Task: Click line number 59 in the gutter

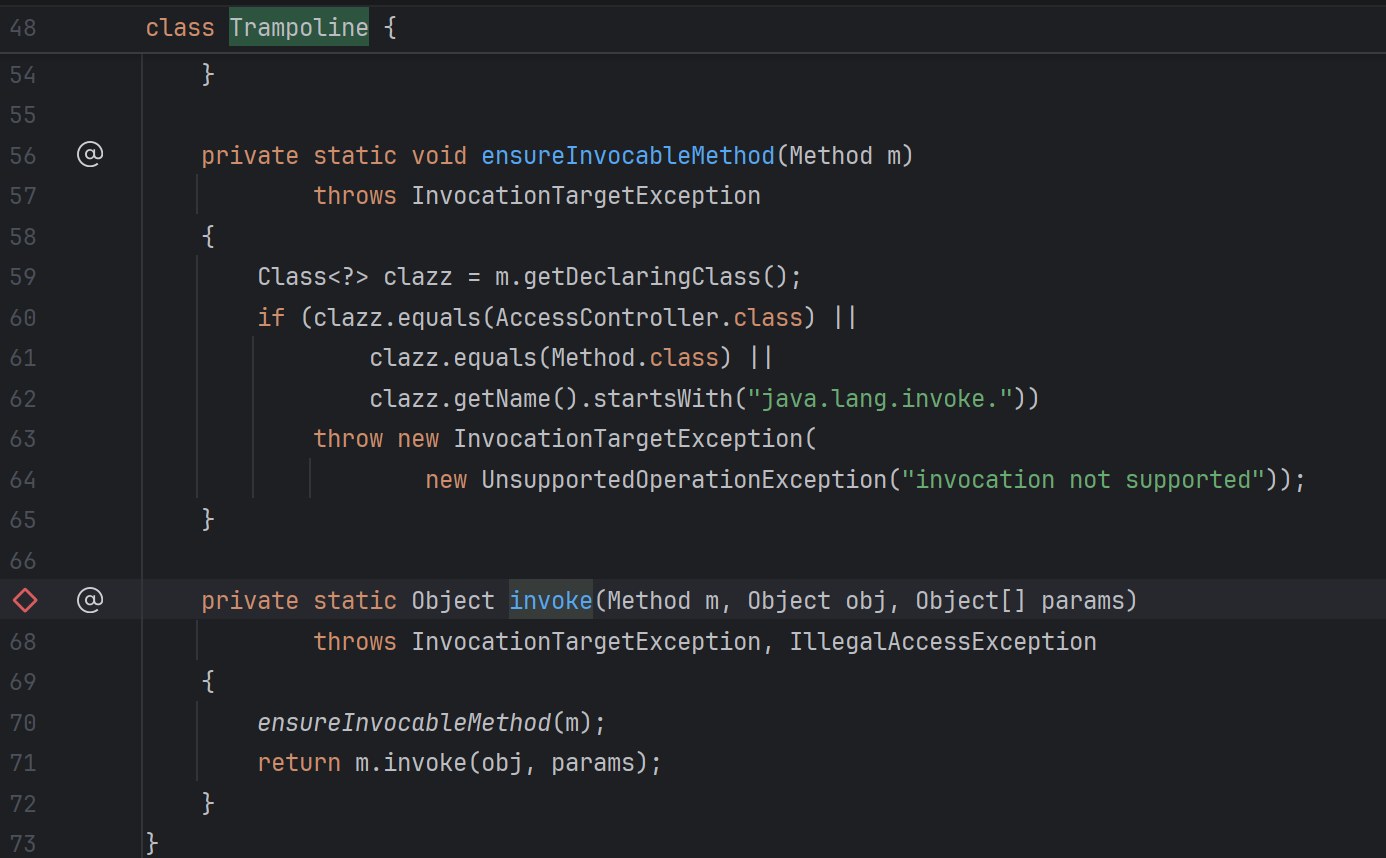Action: coord(23,276)
